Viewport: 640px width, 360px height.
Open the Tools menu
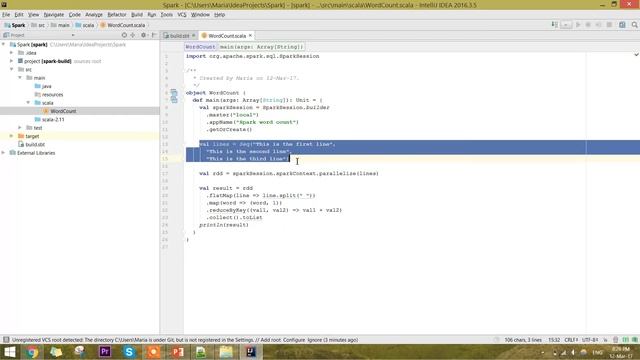pos(167,15)
